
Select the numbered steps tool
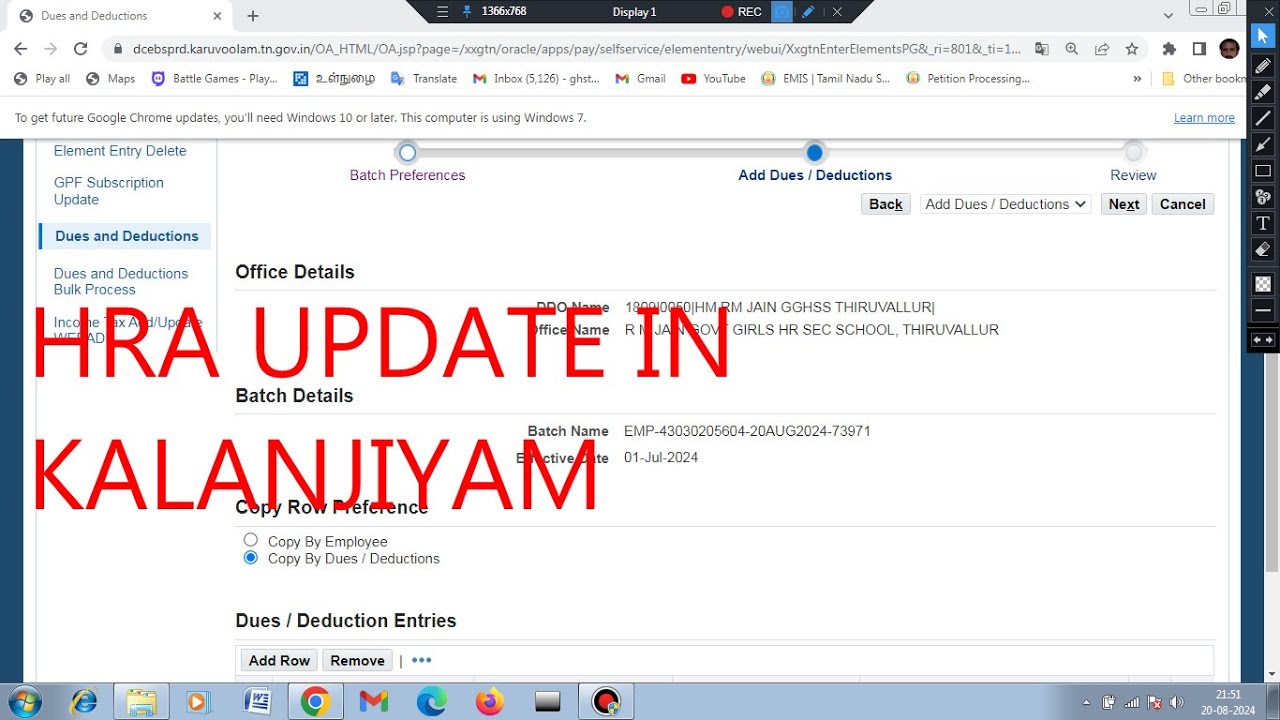pos(1263,197)
